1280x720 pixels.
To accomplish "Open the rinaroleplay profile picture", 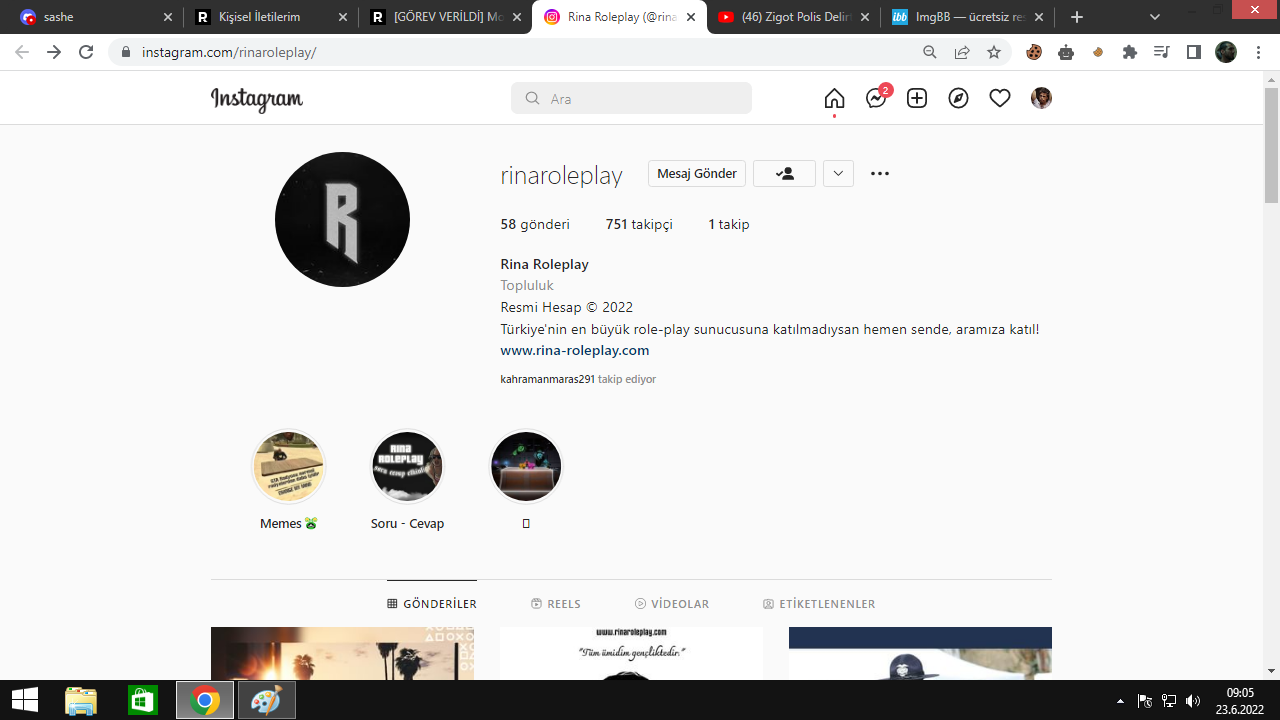I will coord(342,219).
